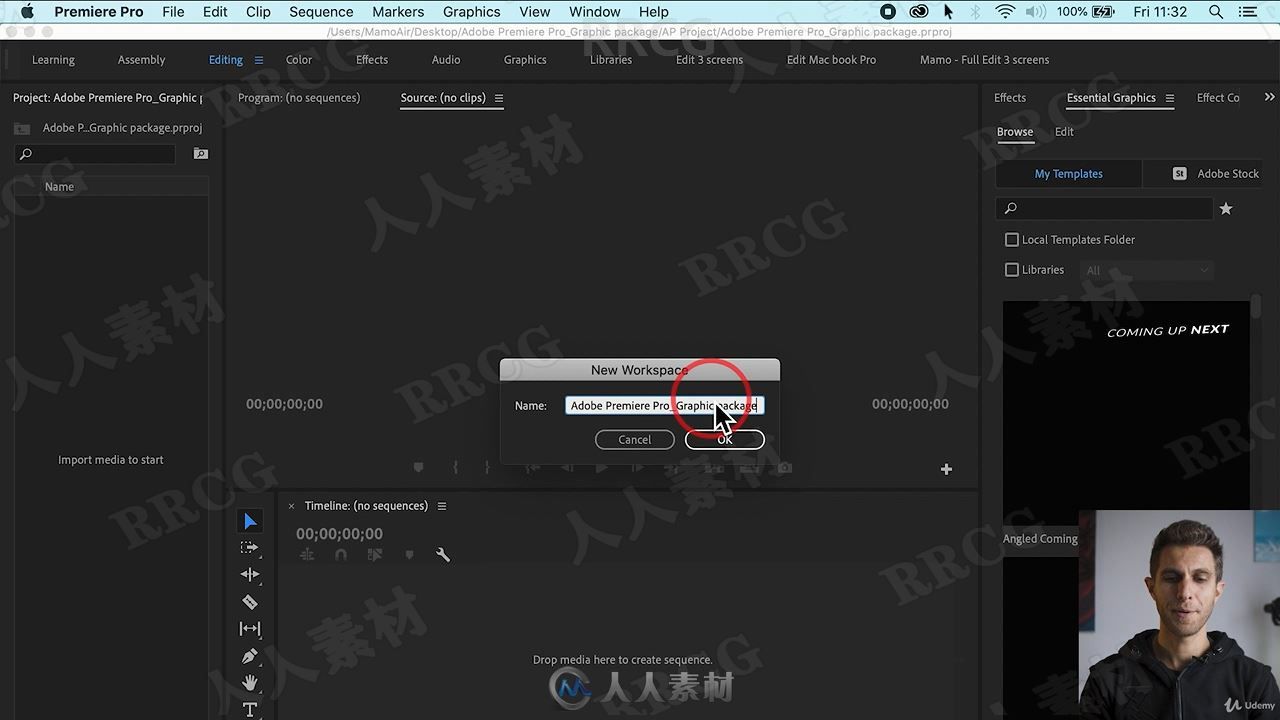
Task: Open the Program monitor tab
Action: click(299, 98)
